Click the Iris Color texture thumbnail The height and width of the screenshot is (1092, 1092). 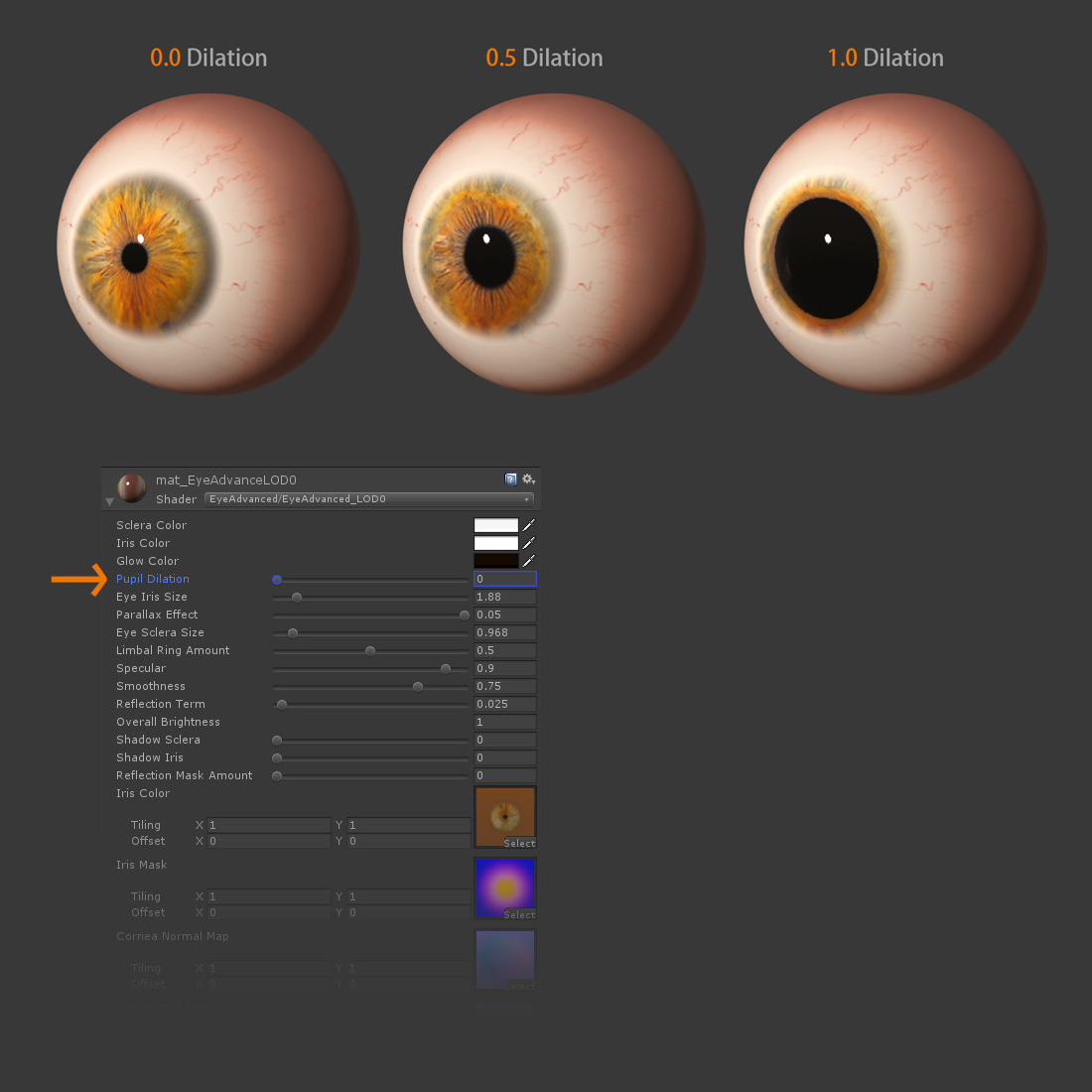point(505,813)
